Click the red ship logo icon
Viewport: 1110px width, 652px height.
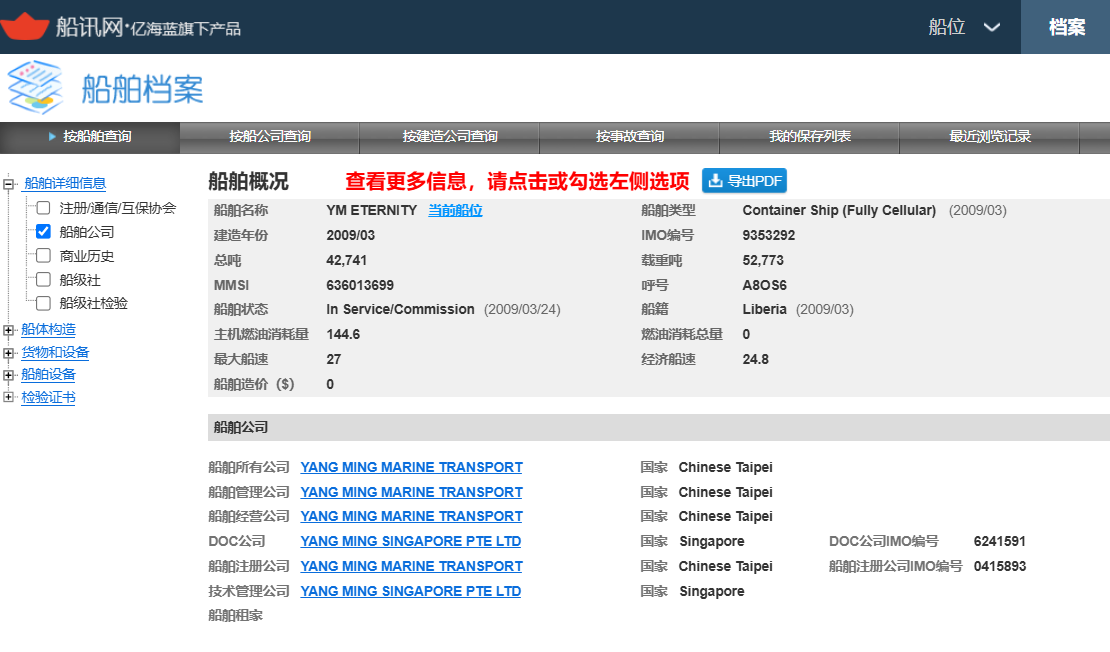pyautogui.click(x=25, y=26)
